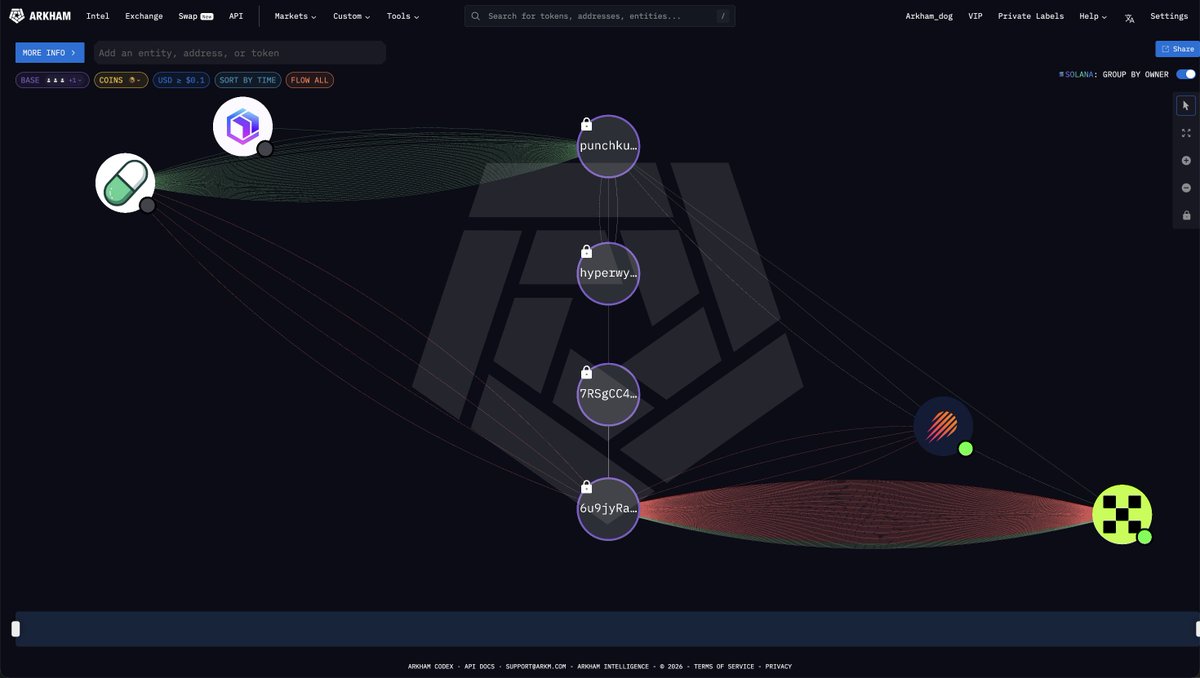Select the pointer cursor tool
Image resolution: width=1200 pixels, height=678 pixels.
[1186, 105]
